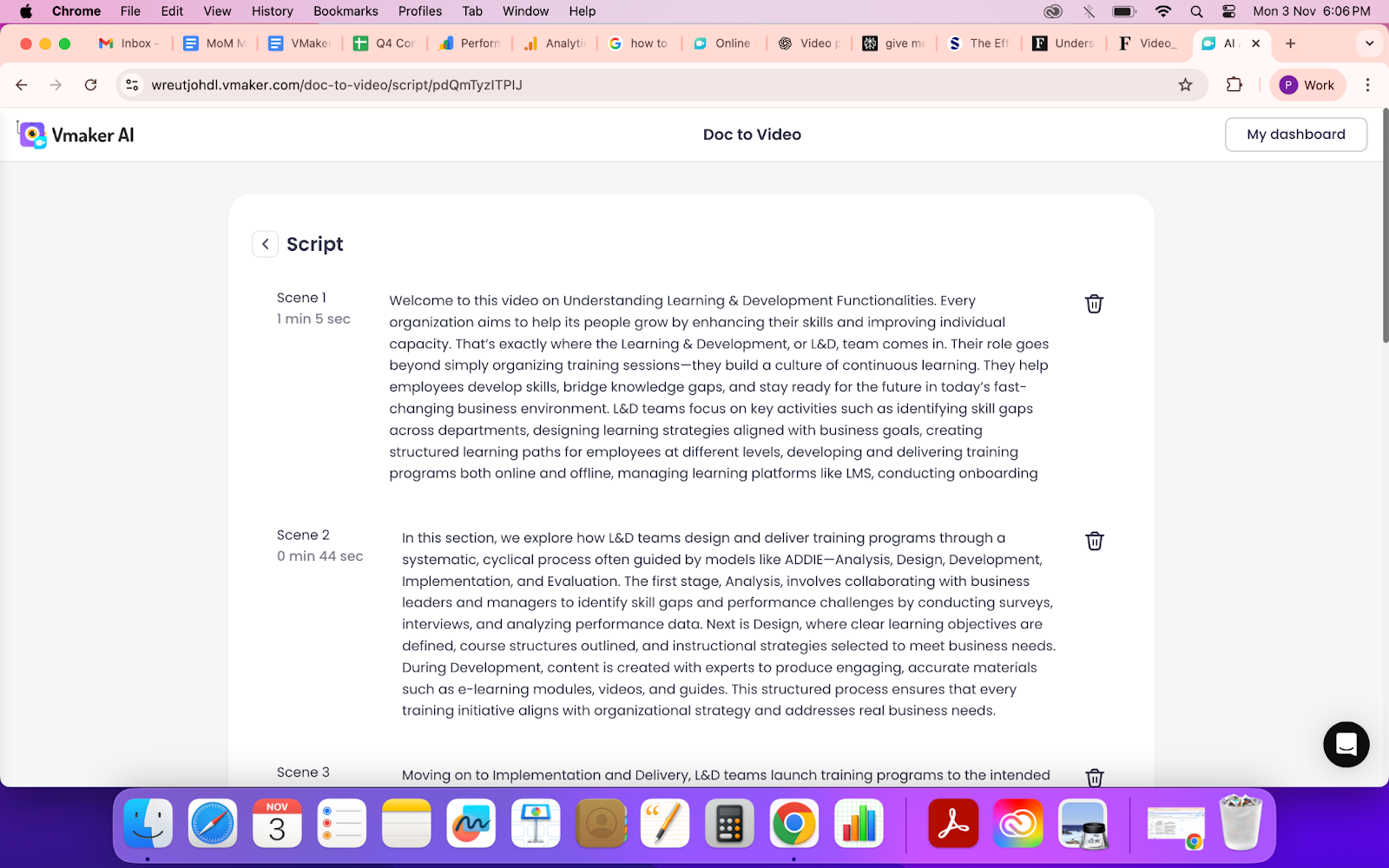Click the Vmaker AI logo
This screenshot has height=868, width=1389.
[76, 135]
